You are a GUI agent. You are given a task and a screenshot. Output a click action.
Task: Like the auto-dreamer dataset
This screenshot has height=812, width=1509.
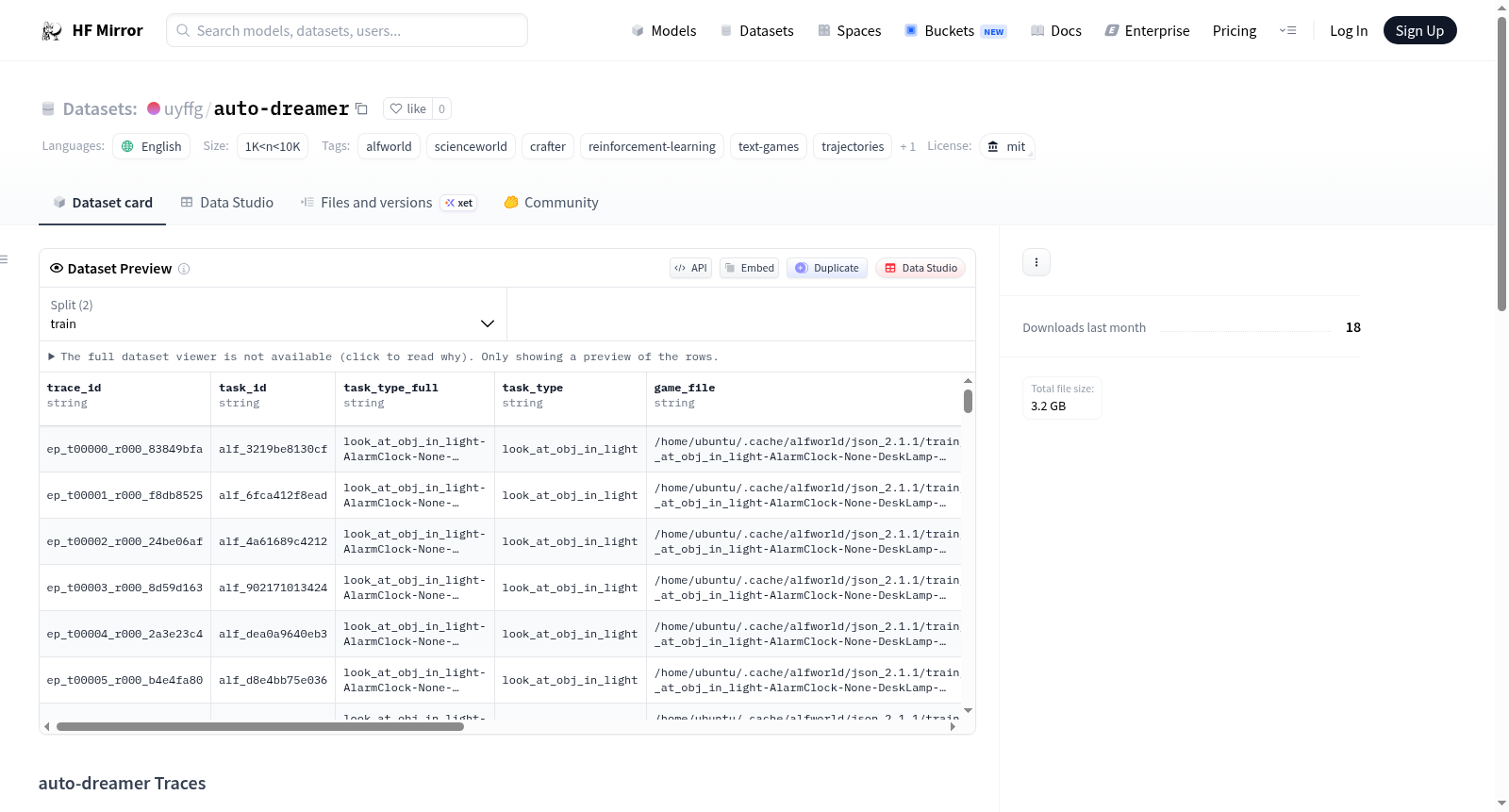(x=407, y=108)
